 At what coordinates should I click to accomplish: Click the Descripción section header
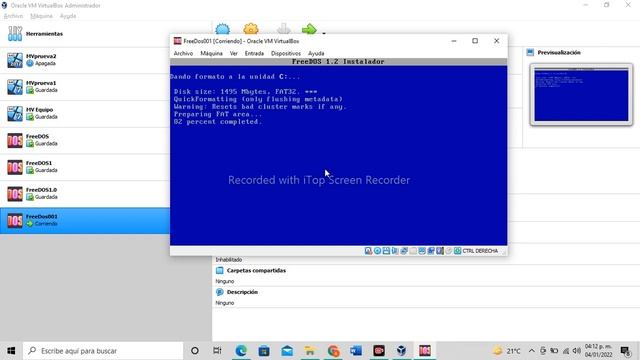click(x=242, y=292)
